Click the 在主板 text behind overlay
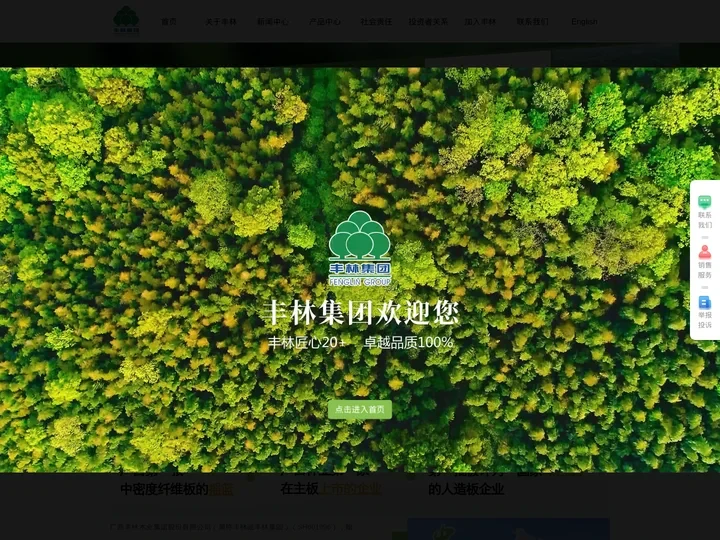Viewport: 720px width, 540px height. pos(299,489)
